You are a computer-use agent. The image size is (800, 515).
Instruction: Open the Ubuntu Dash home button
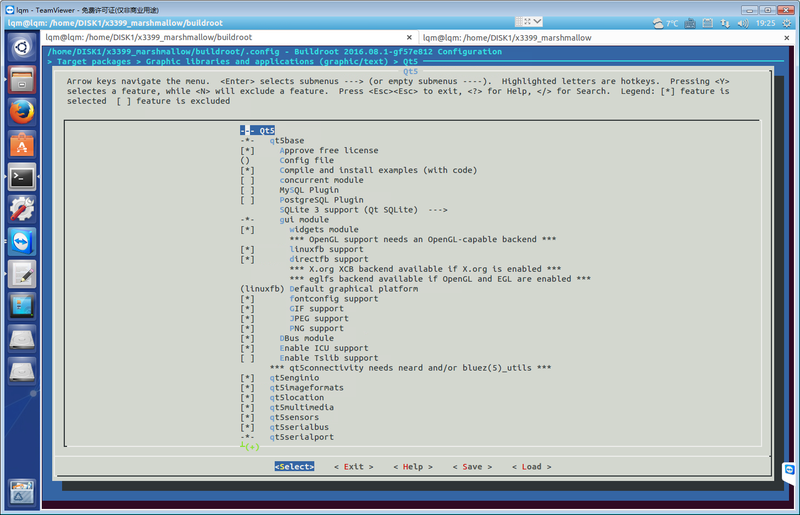22,47
